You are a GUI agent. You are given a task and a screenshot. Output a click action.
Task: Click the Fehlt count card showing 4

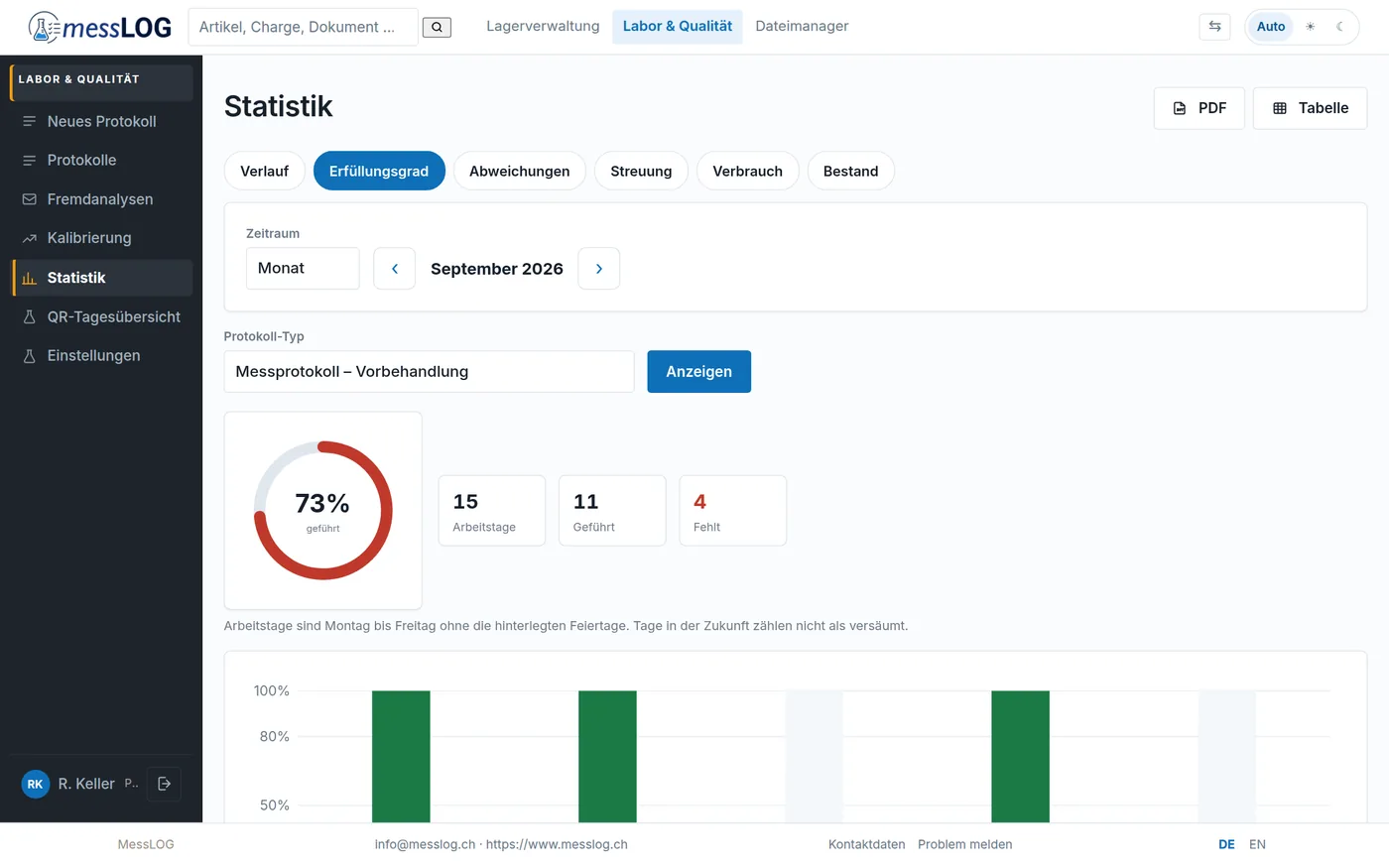pos(733,511)
